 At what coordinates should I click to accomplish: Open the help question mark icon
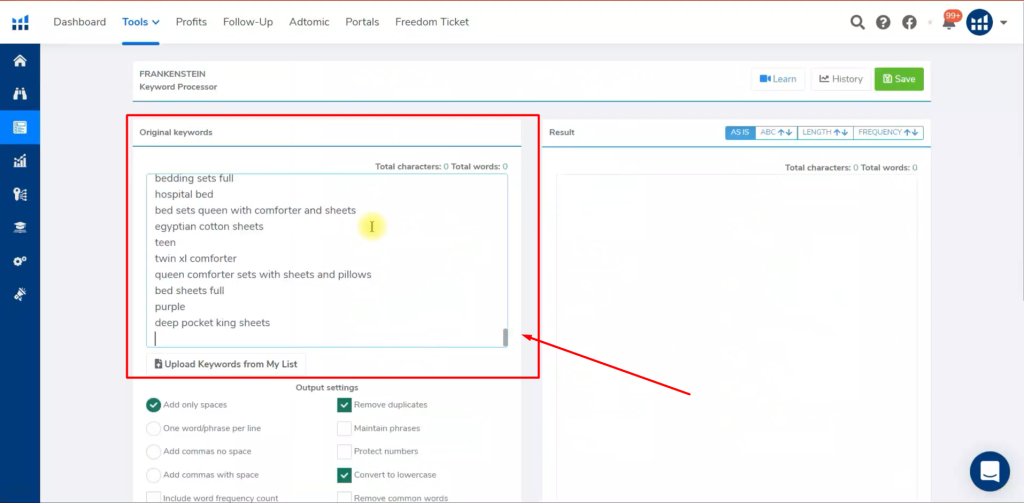point(883,22)
